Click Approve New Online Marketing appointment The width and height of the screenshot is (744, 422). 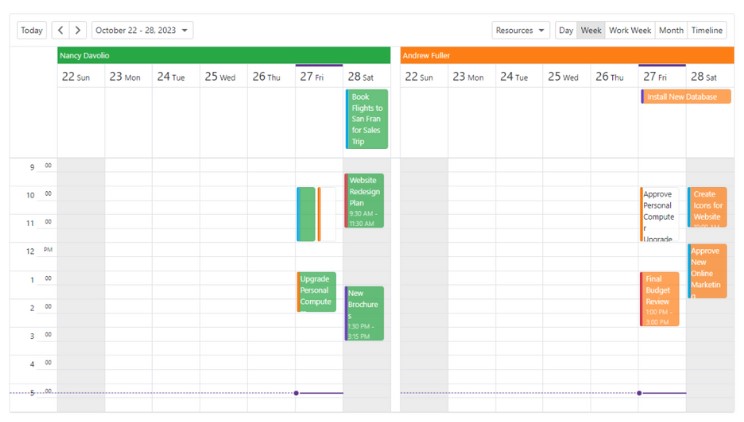(x=707, y=271)
